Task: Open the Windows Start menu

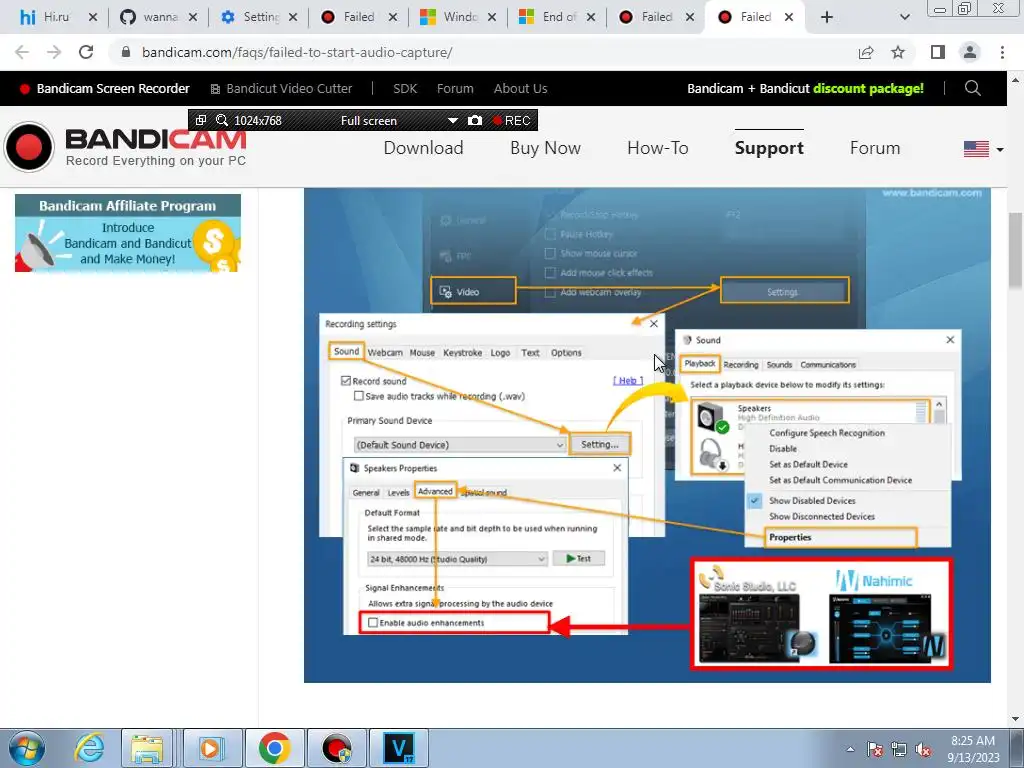Action: tap(26, 748)
